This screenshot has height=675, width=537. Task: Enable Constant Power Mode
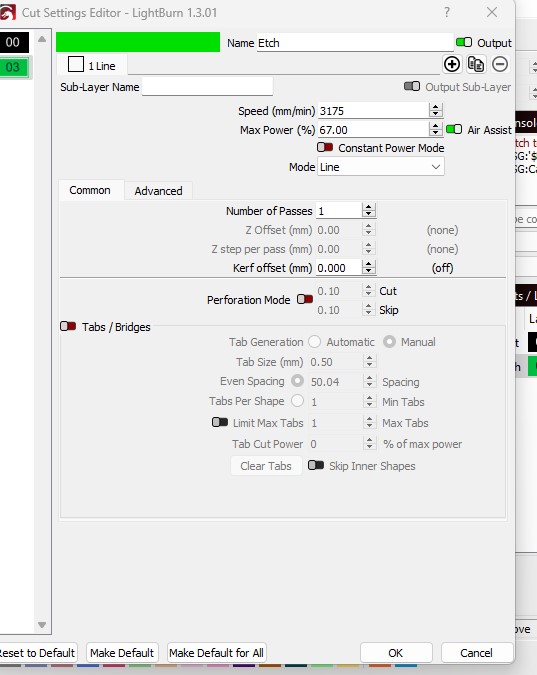click(325, 147)
